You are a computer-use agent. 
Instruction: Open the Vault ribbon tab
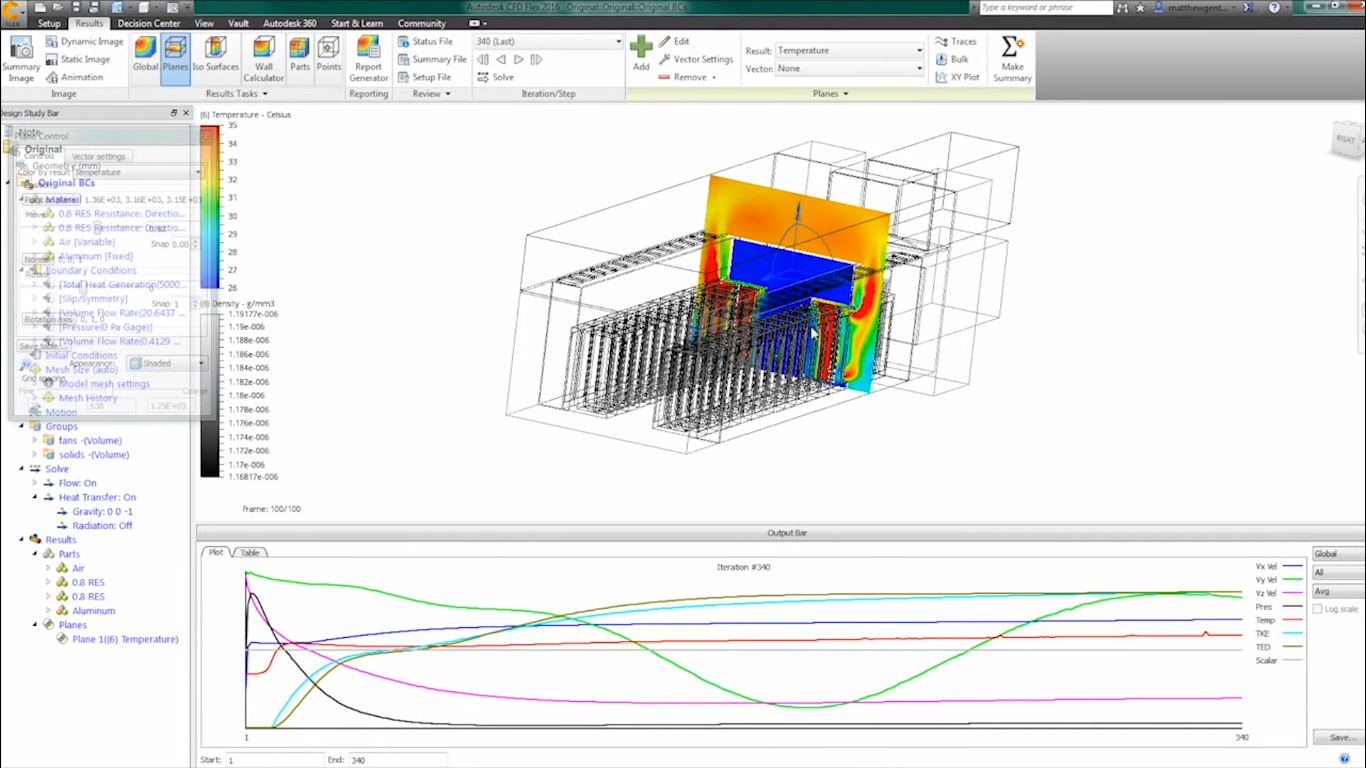click(239, 23)
